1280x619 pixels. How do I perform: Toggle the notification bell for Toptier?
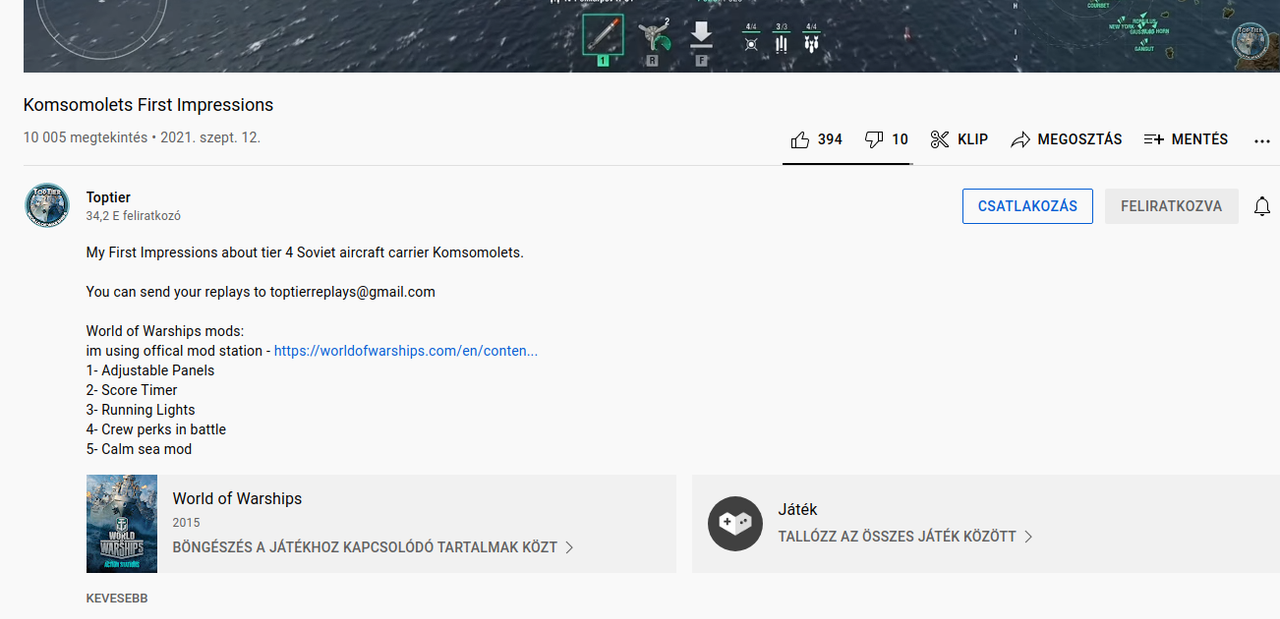coord(1262,206)
